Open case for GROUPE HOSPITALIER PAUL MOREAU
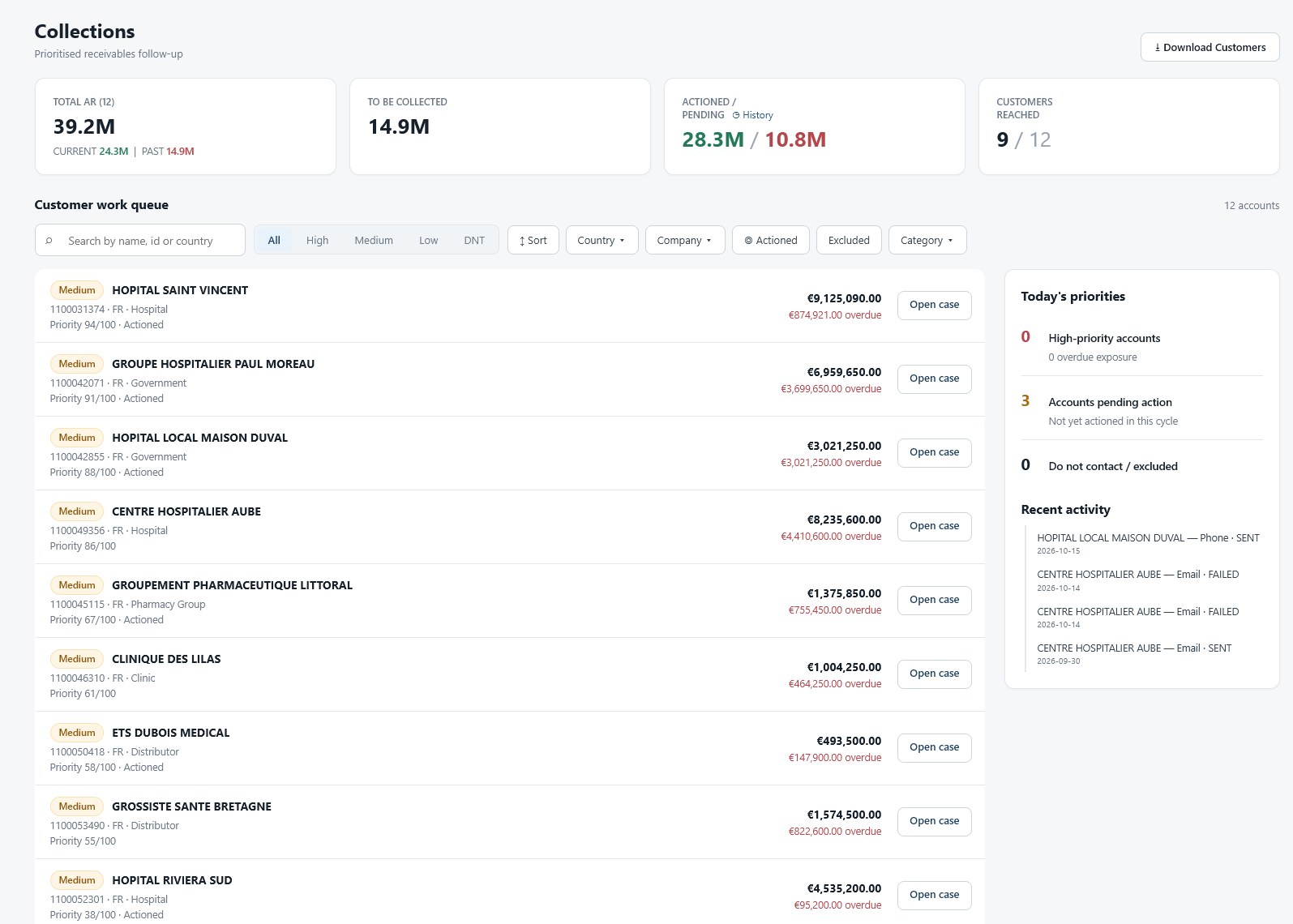The width and height of the screenshot is (1293, 924). pos(934,379)
